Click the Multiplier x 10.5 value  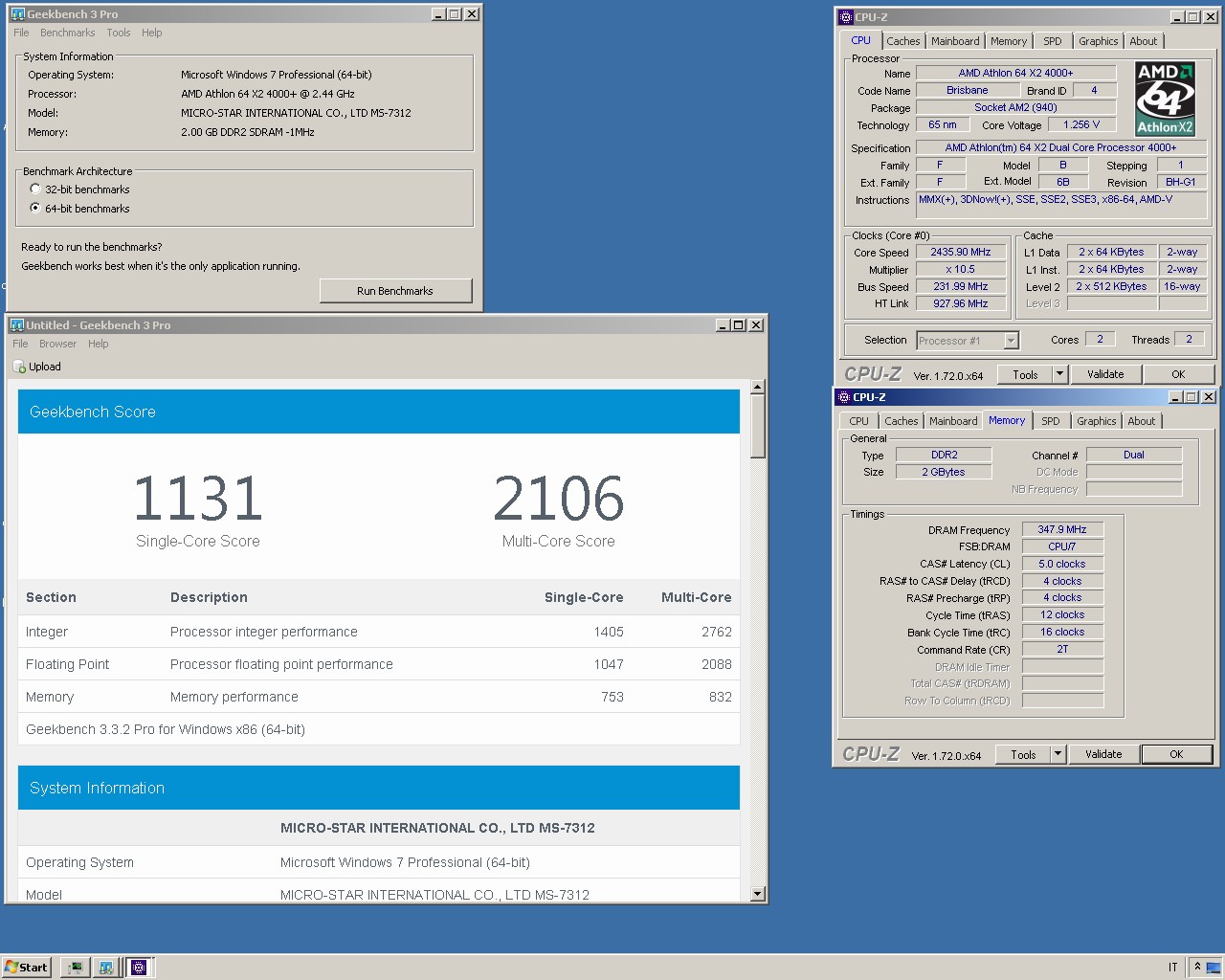961,270
